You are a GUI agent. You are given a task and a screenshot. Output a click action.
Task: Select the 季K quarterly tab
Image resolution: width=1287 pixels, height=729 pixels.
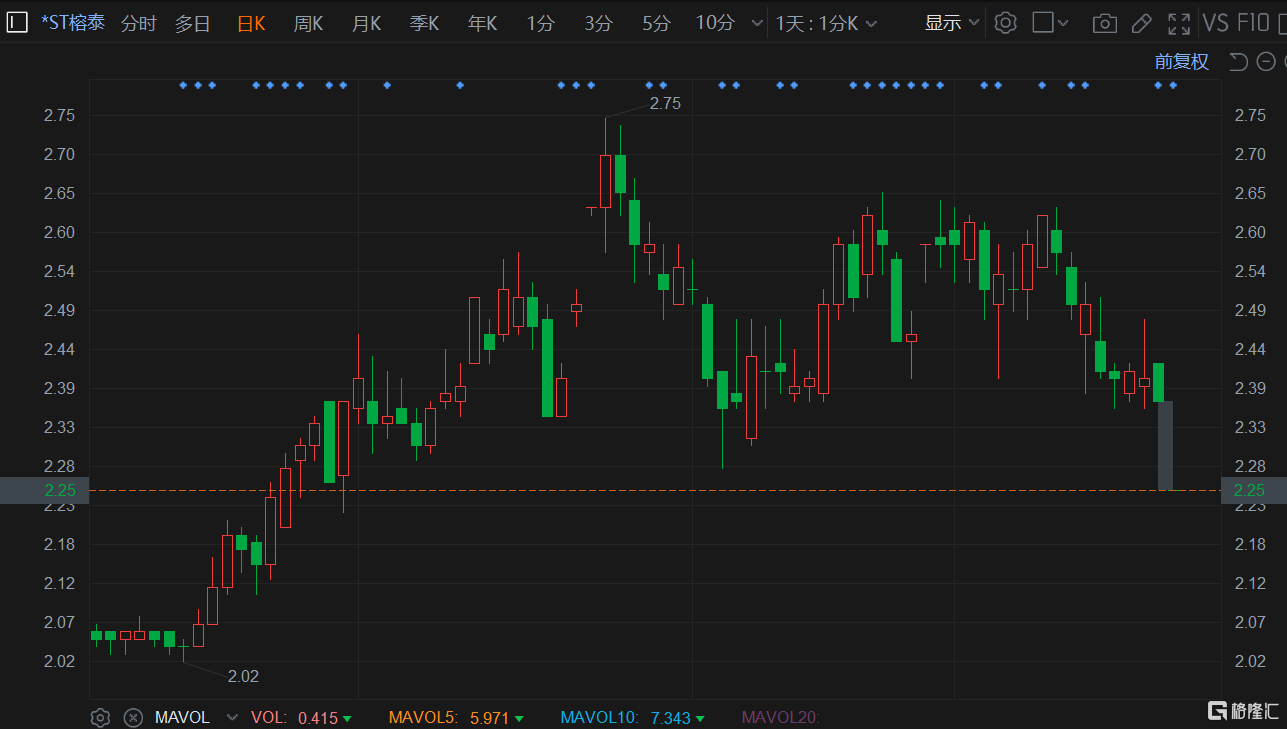(x=424, y=24)
